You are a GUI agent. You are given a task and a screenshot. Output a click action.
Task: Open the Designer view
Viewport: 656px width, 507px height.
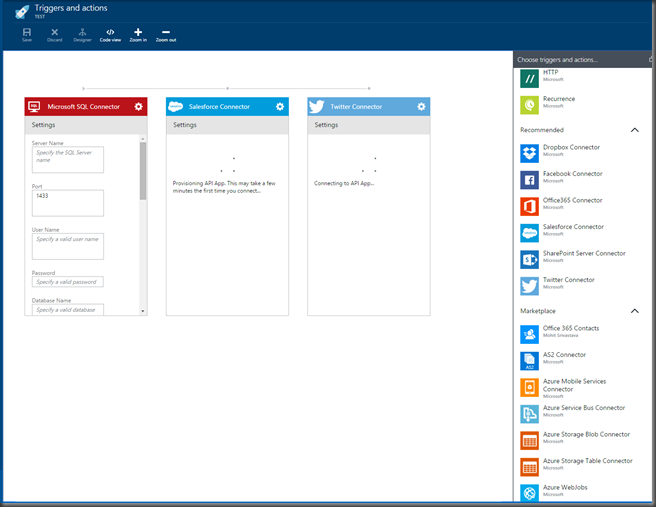click(x=82, y=34)
